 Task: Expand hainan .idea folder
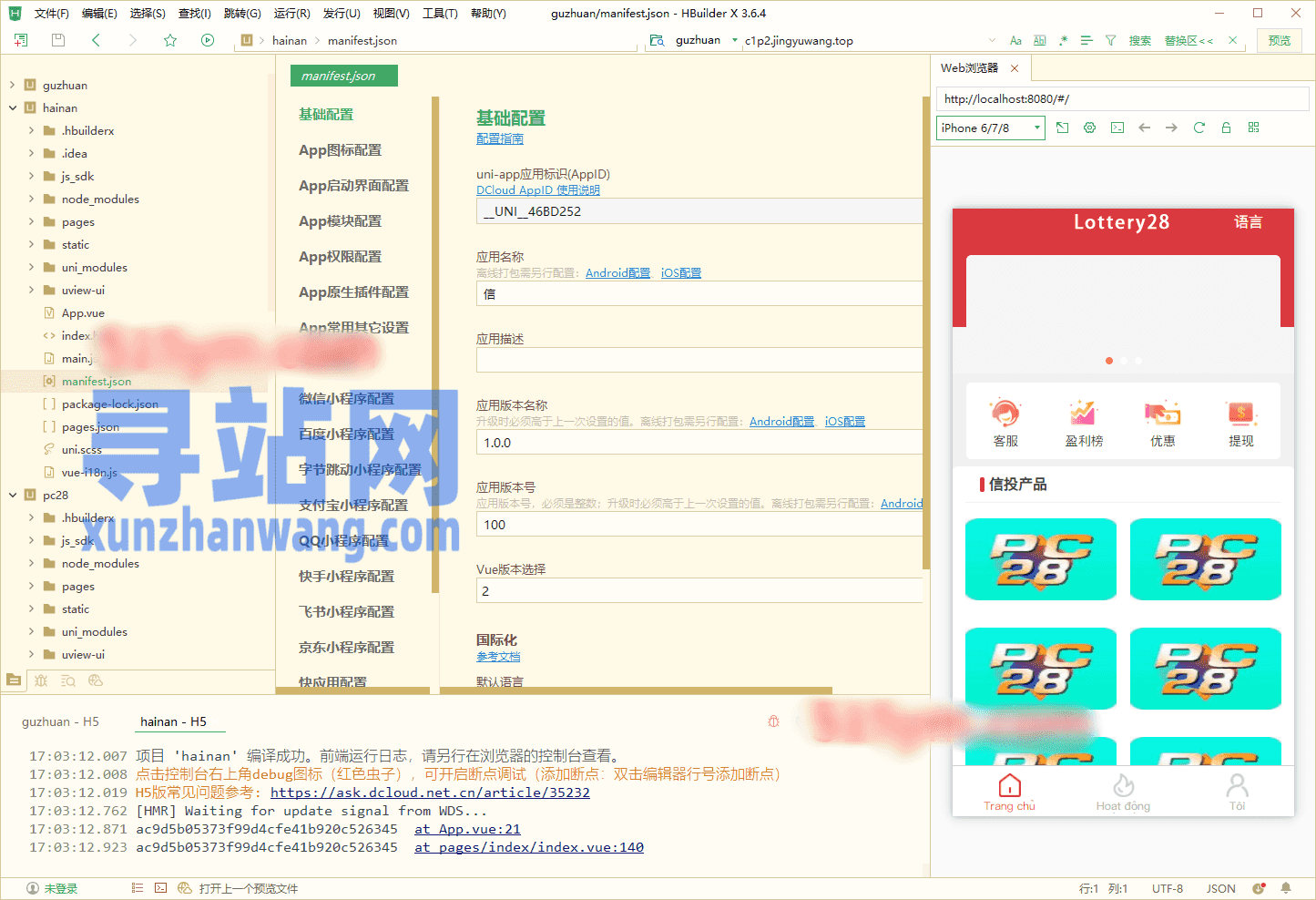32,153
